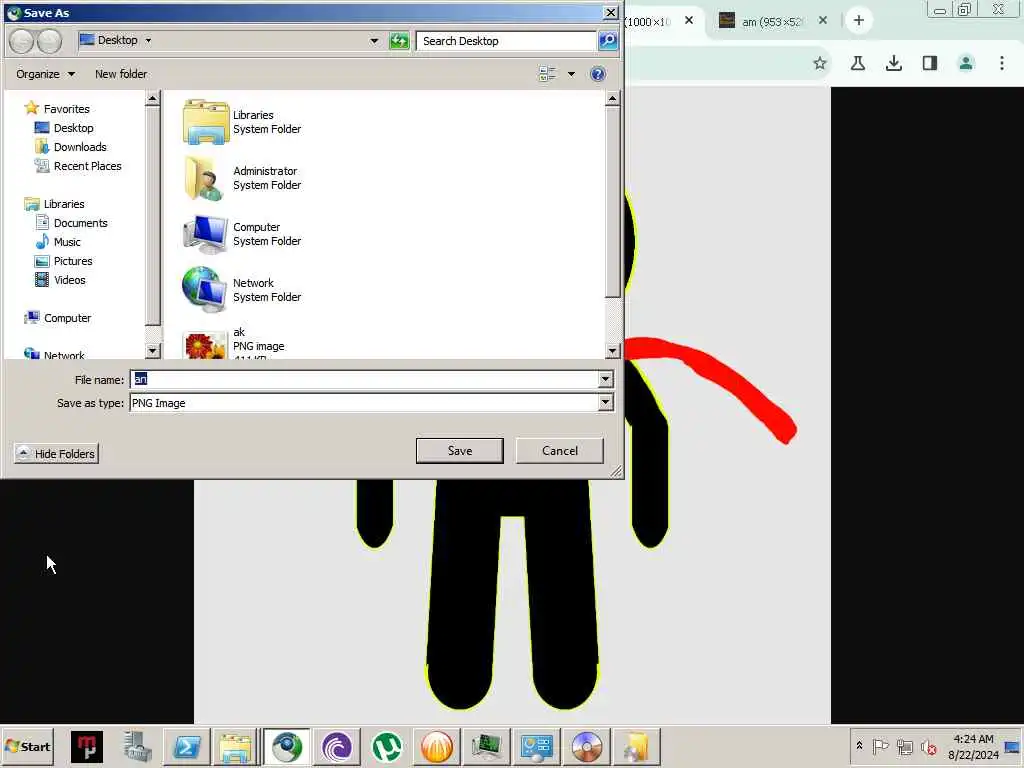This screenshot has height=768, width=1024.
Task: Select the Administrator System Folder item
Action: pyautogui.click(x=242, y=178)
